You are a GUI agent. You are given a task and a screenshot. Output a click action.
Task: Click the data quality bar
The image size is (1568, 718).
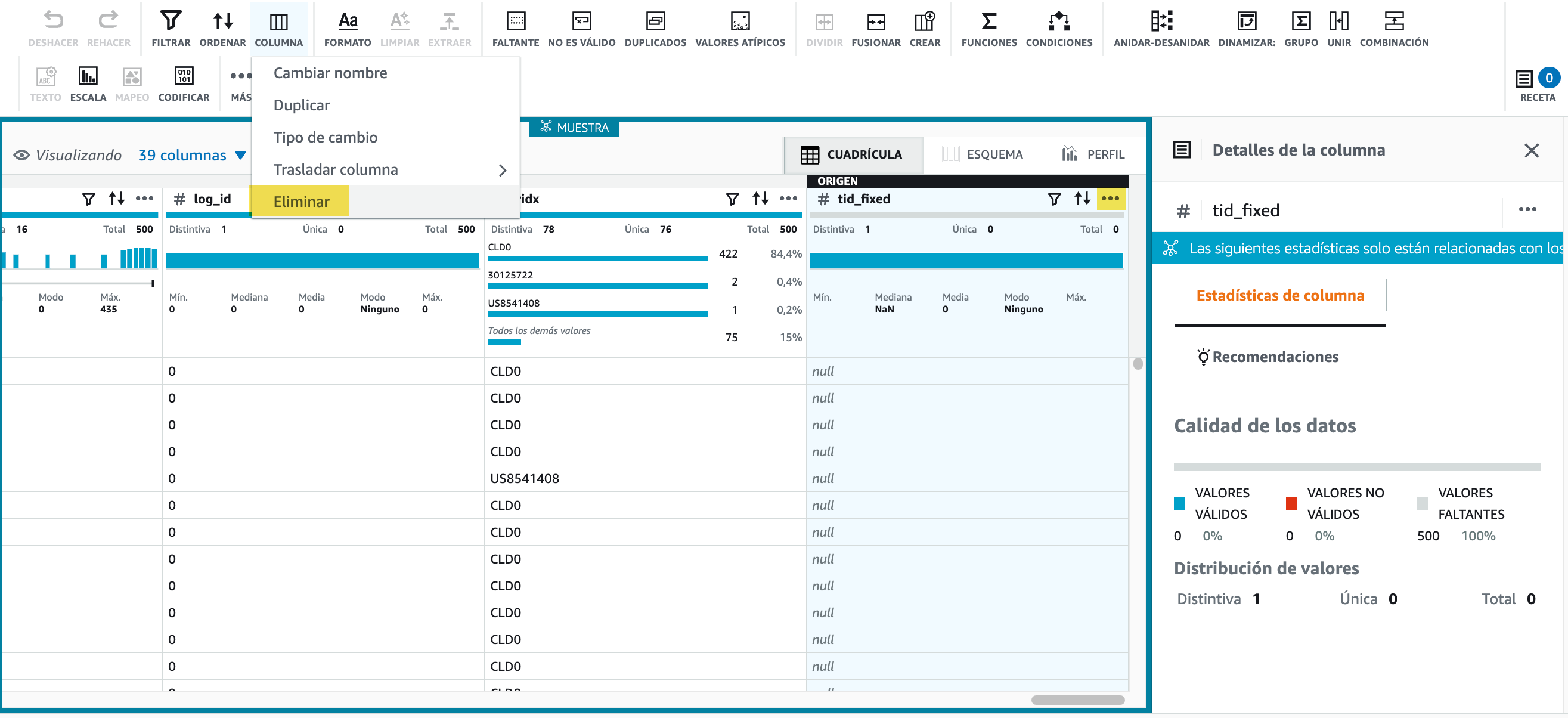click(1357, 467)
